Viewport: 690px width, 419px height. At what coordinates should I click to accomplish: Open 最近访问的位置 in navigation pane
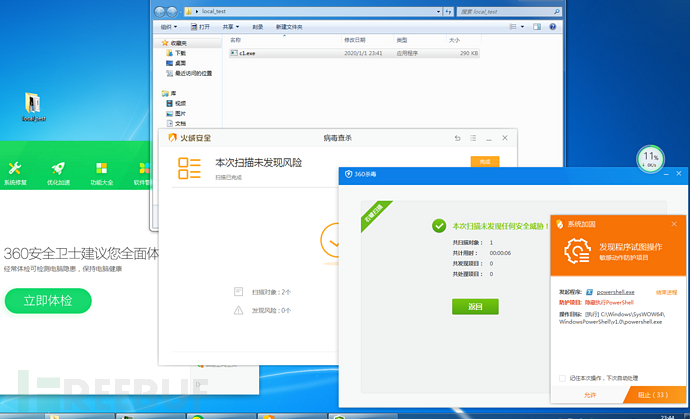tap(189, 74)
